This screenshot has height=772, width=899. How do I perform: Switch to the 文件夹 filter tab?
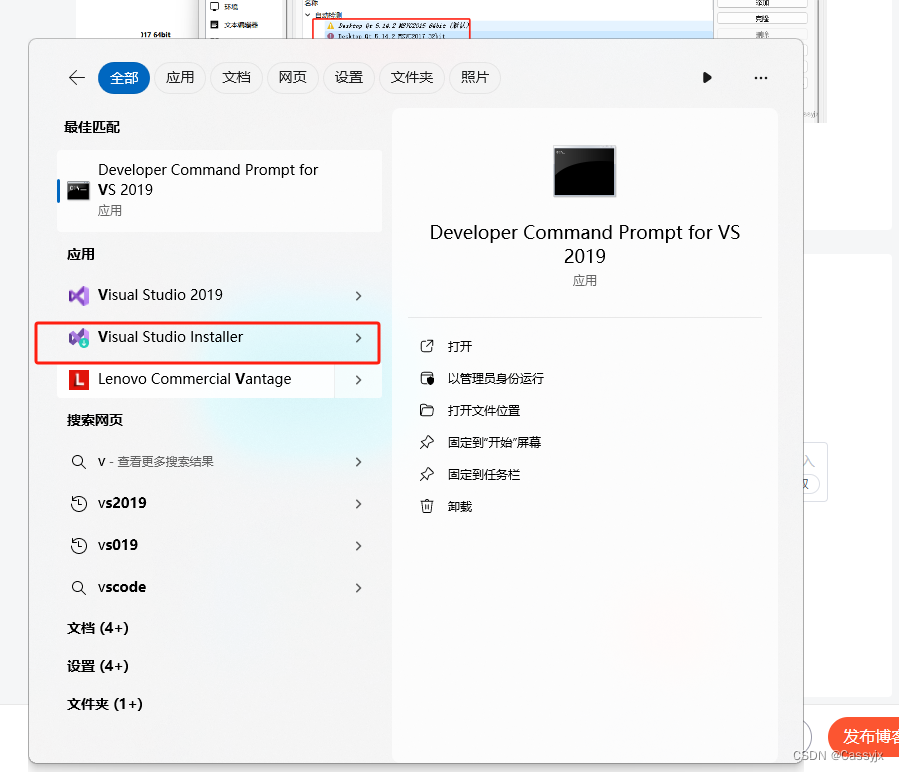pos(412,77)
